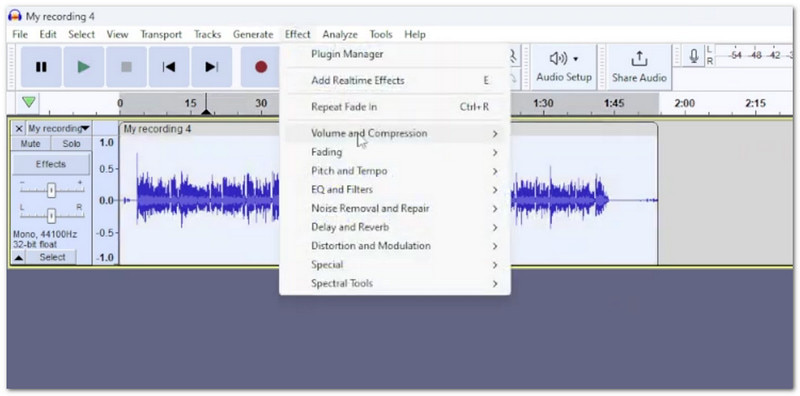Open the View menu
Image resolution: width=800 pixels, height=396 pixels.
click(117, 35)
